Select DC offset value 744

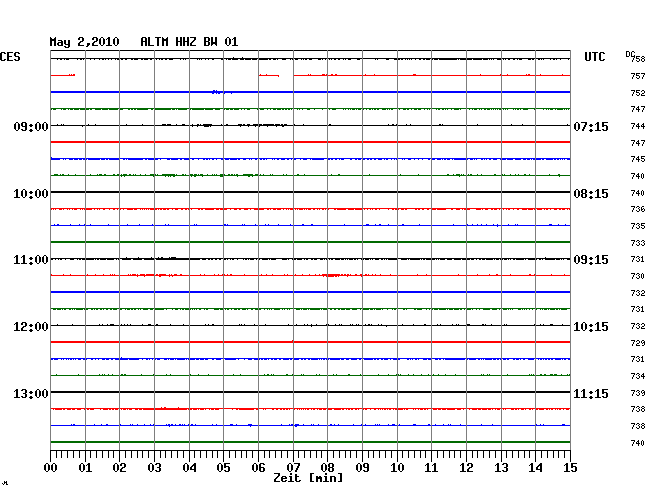click(638, 126)
